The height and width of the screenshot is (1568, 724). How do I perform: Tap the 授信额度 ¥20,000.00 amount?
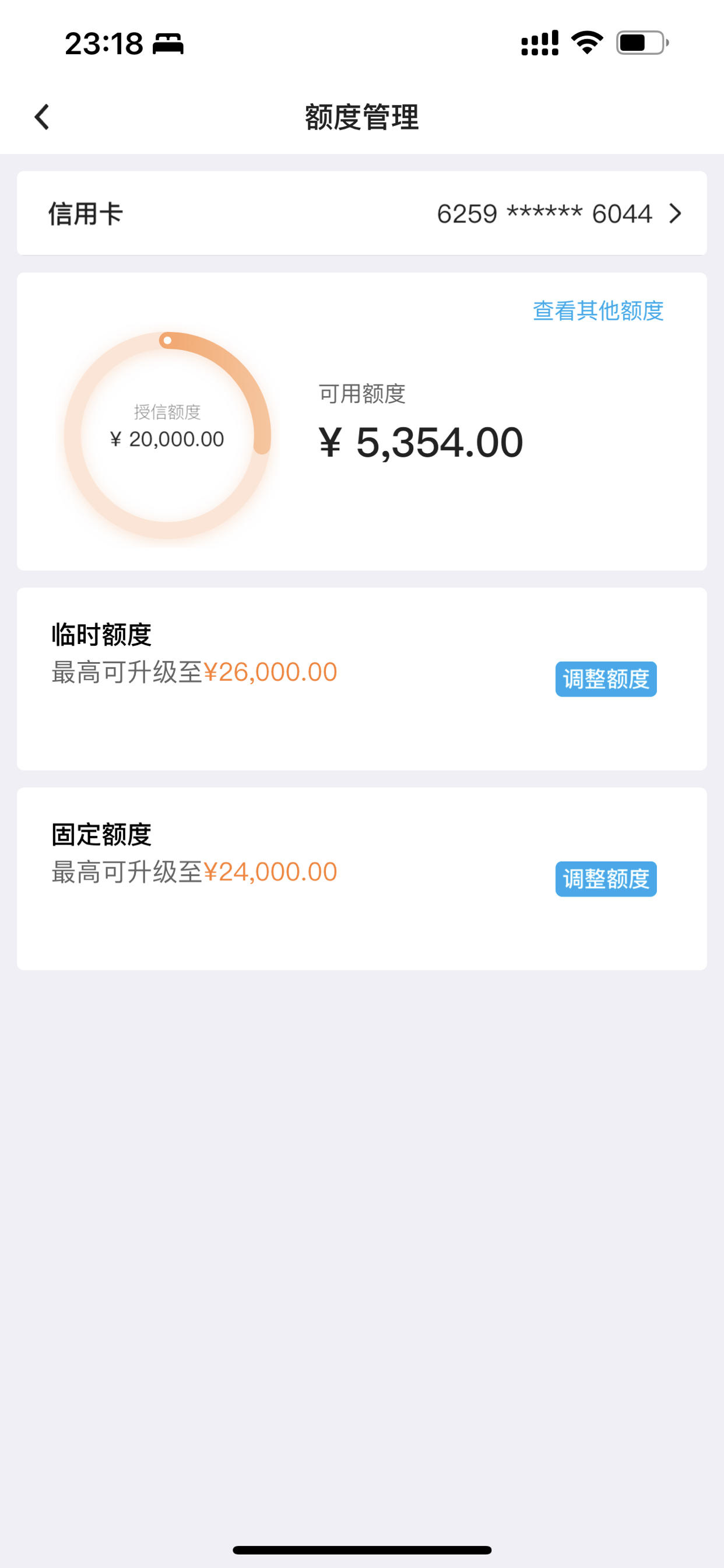[167, 439]
